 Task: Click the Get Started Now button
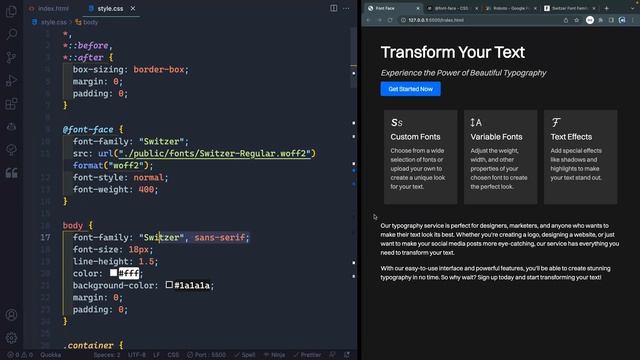point(410,89)
